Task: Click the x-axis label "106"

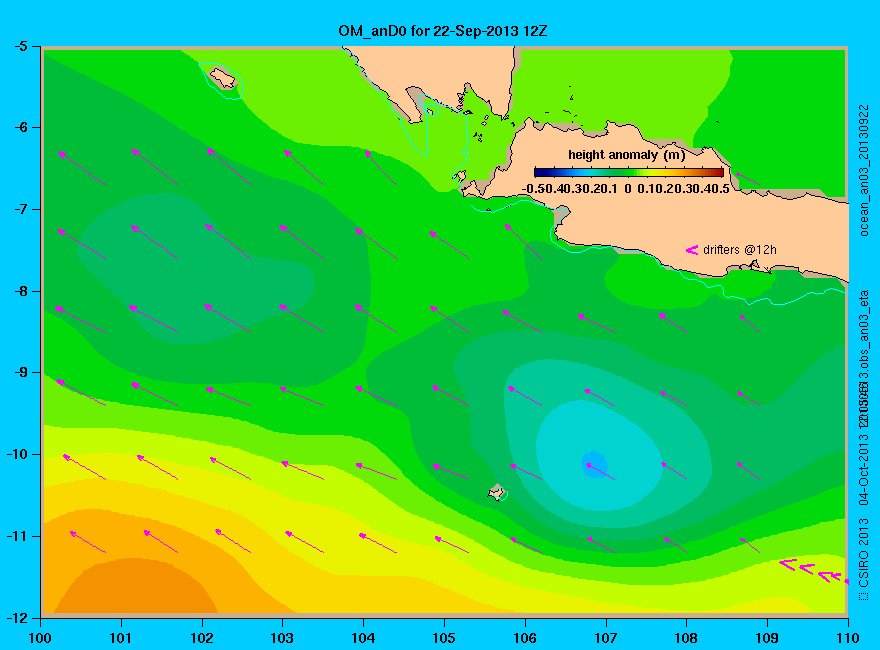Action: (x=525, y=638)
